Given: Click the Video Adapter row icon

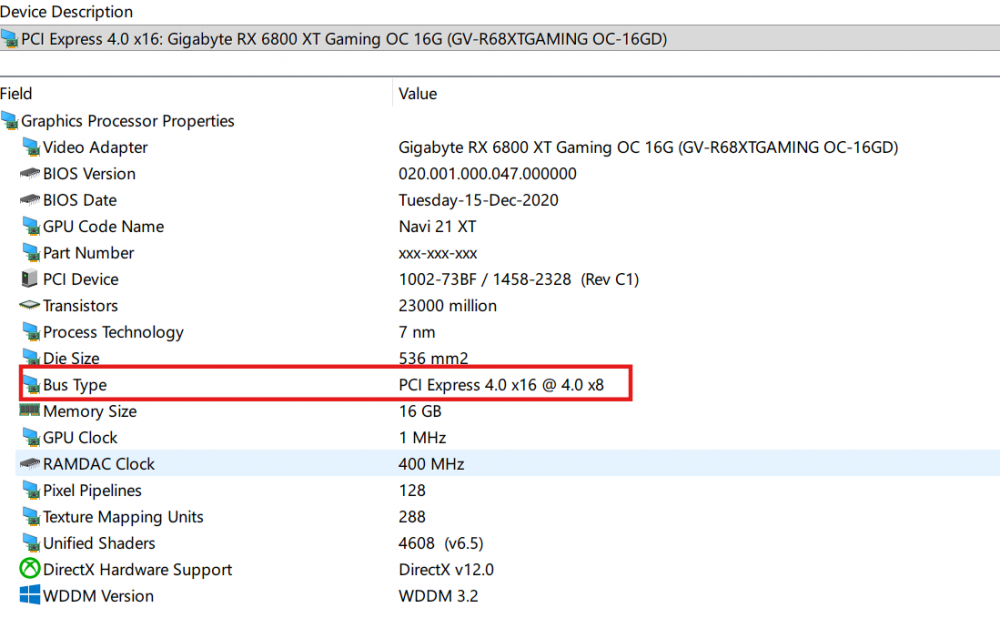Looking at the screenshot, I should [x=31, y=147].
